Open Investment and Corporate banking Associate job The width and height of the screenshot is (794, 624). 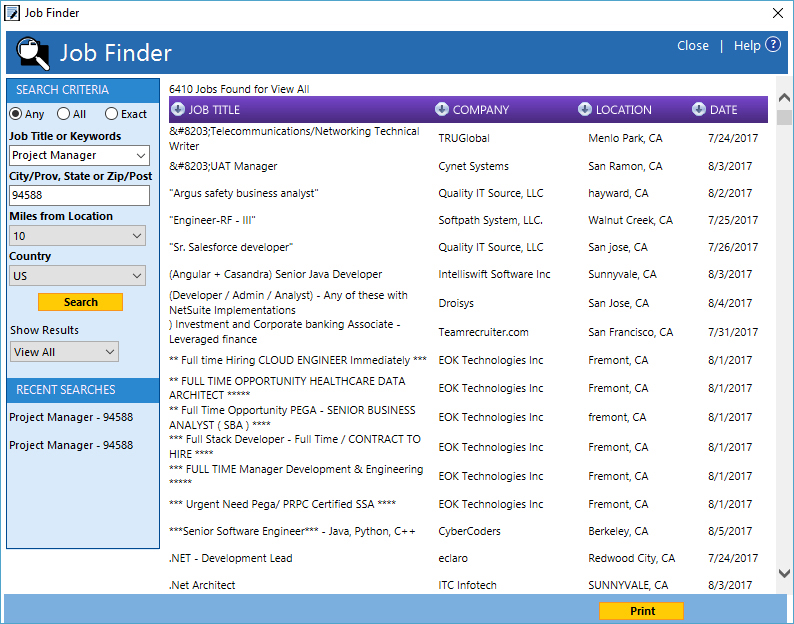coord(285,332)
